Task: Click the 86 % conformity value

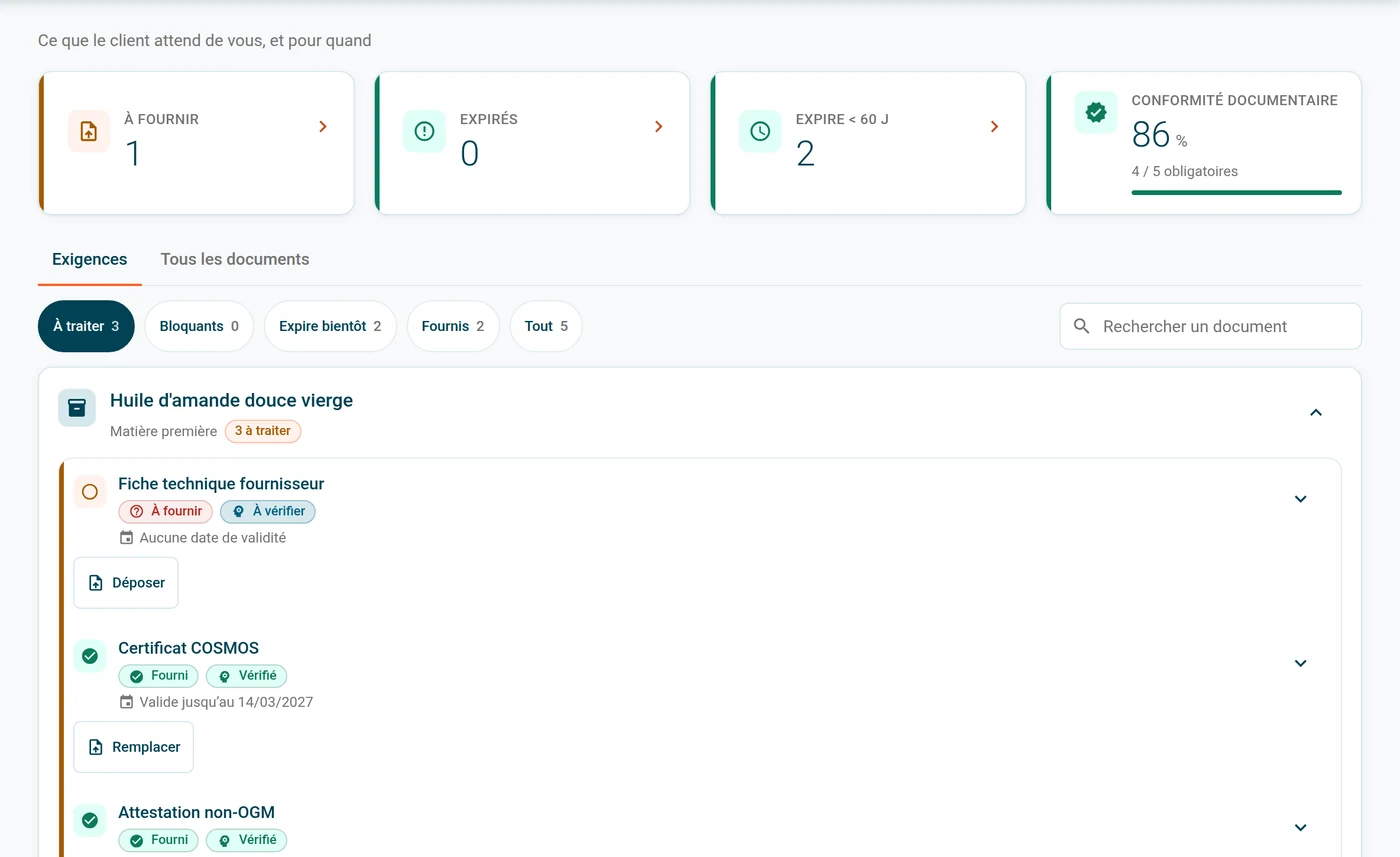Action: point(1160,135)
